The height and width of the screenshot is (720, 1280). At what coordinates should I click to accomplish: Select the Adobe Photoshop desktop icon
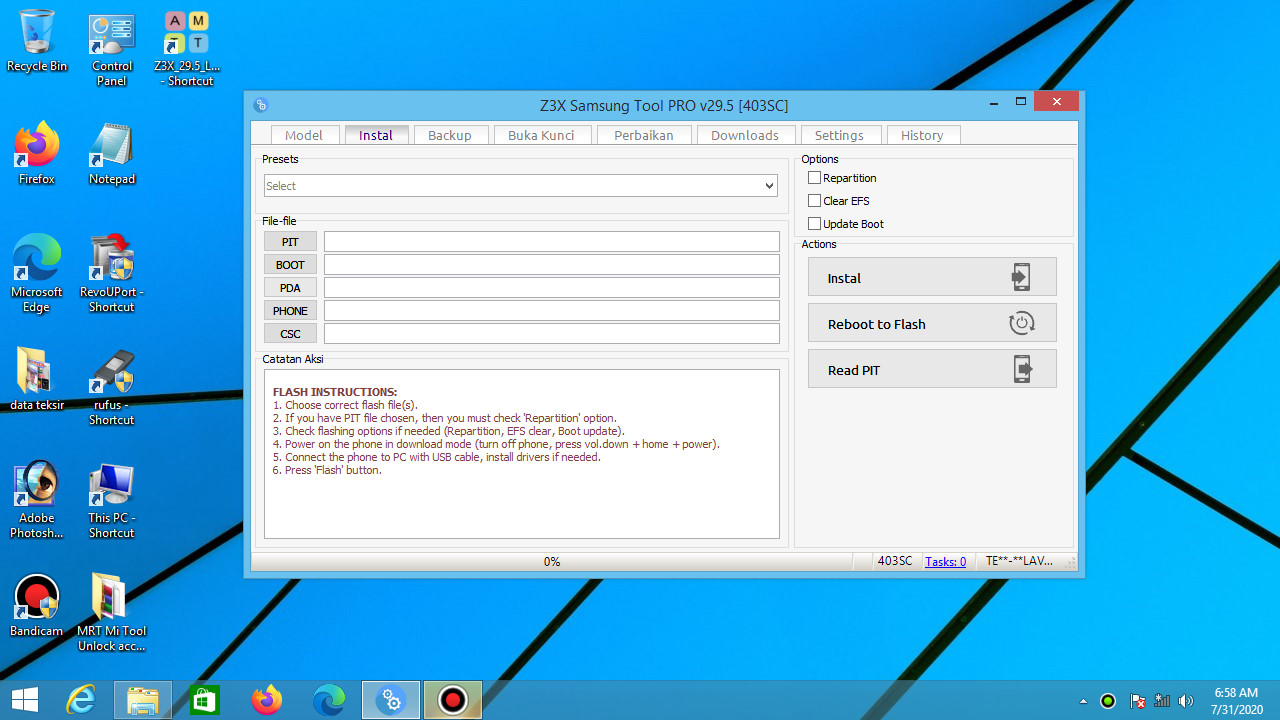coord(37,500)
